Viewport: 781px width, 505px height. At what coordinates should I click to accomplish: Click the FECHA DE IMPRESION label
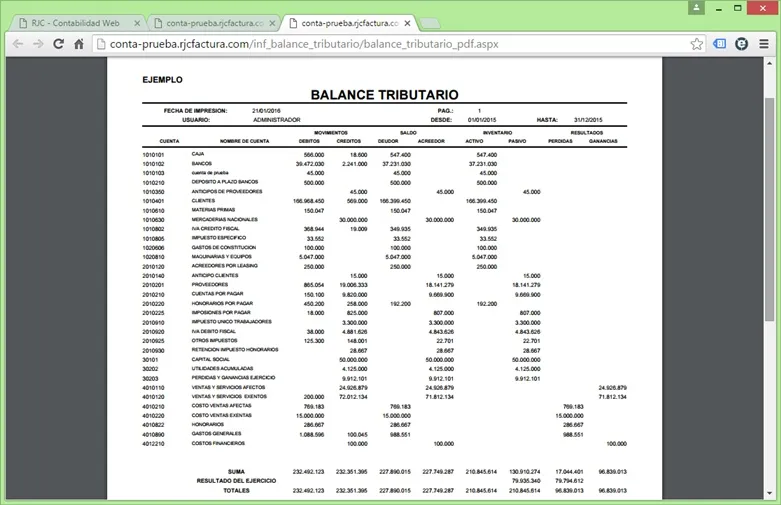pyautogui.click(x=195, y=111)
